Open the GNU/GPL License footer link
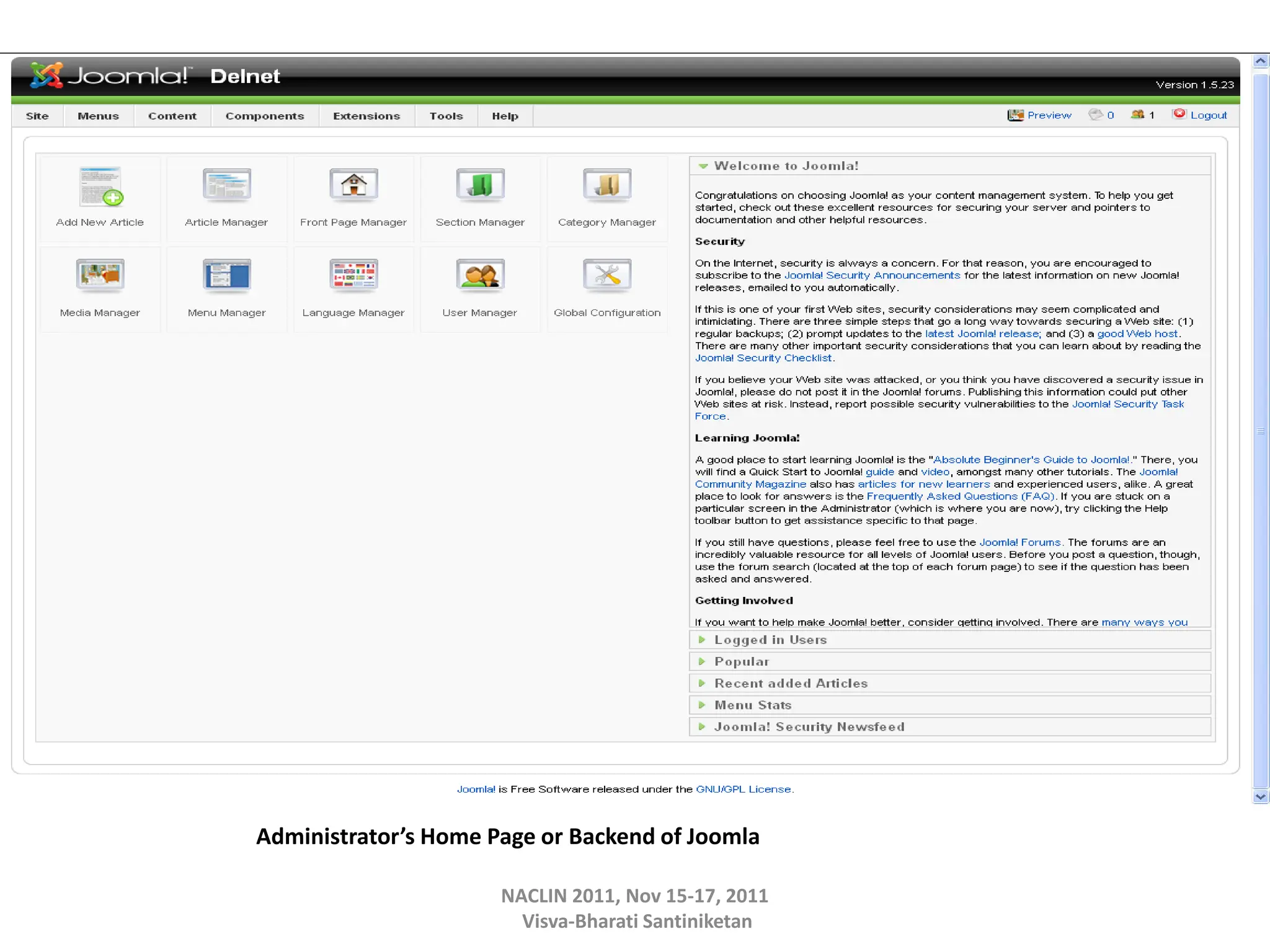Screen dimensions: 1270x952 coord(744,789)
